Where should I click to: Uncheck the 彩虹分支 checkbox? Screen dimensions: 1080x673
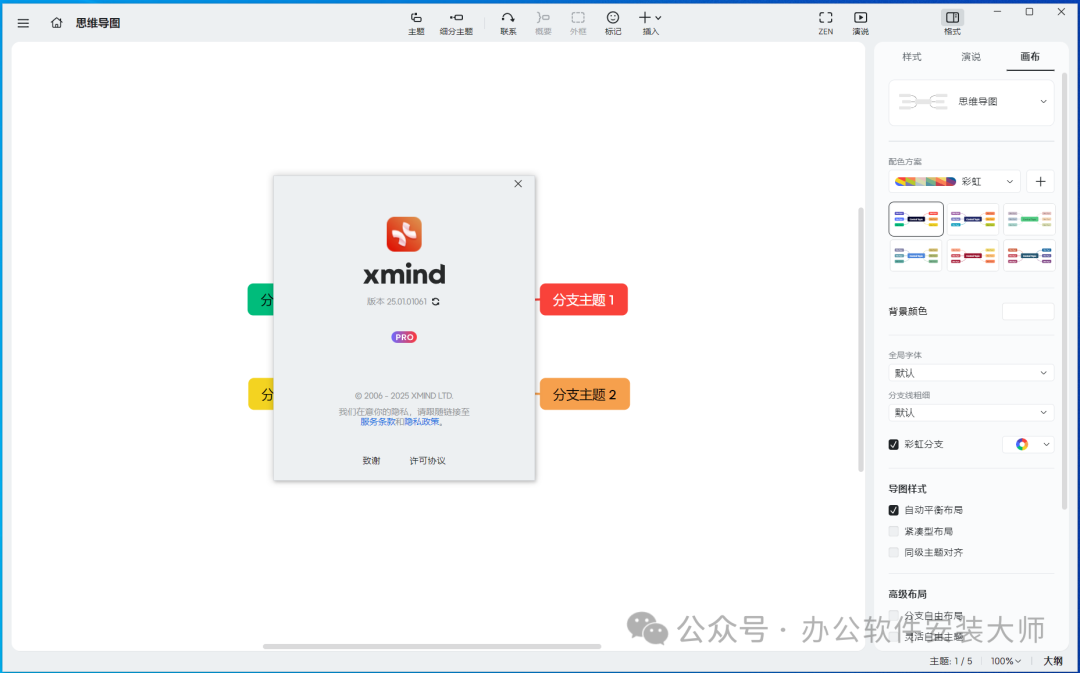[893, 444]
